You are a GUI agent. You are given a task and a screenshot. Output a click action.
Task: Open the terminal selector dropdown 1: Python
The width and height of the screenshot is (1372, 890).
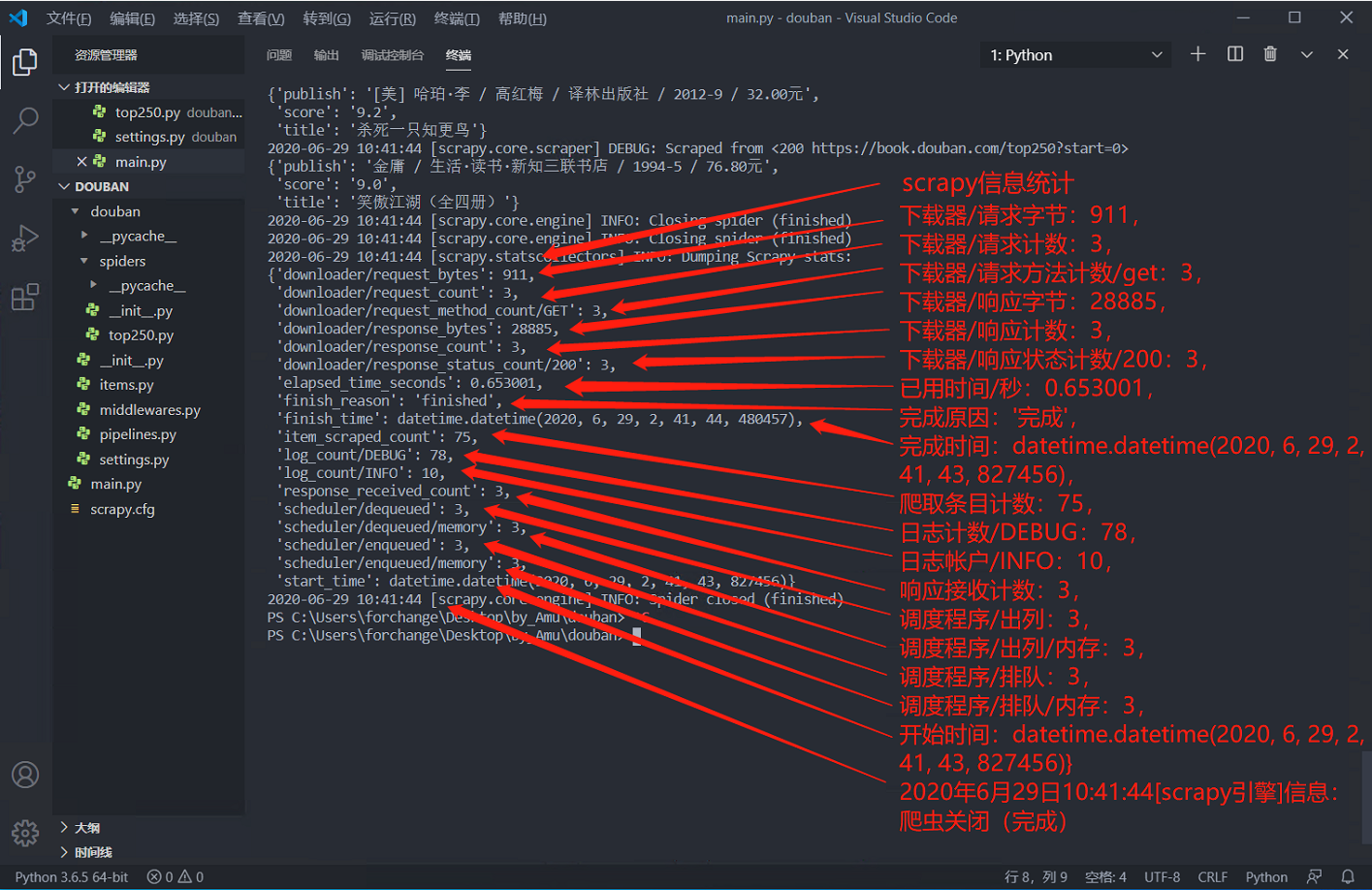tap(1075, 55)
